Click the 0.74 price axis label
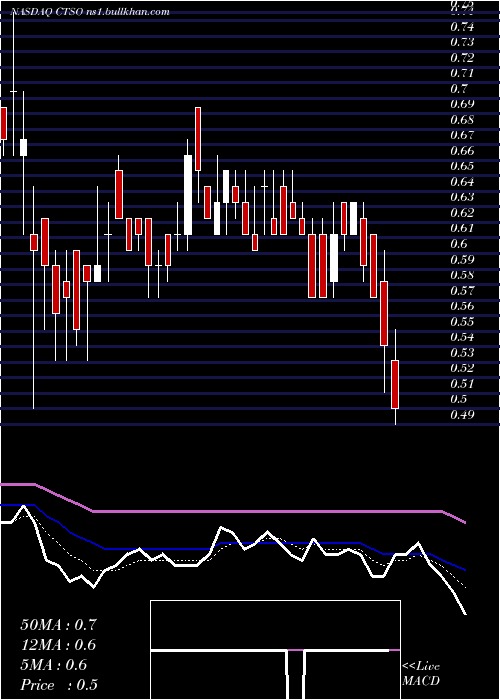Viewport: 500px width, 700px height. tap(462, 27)
